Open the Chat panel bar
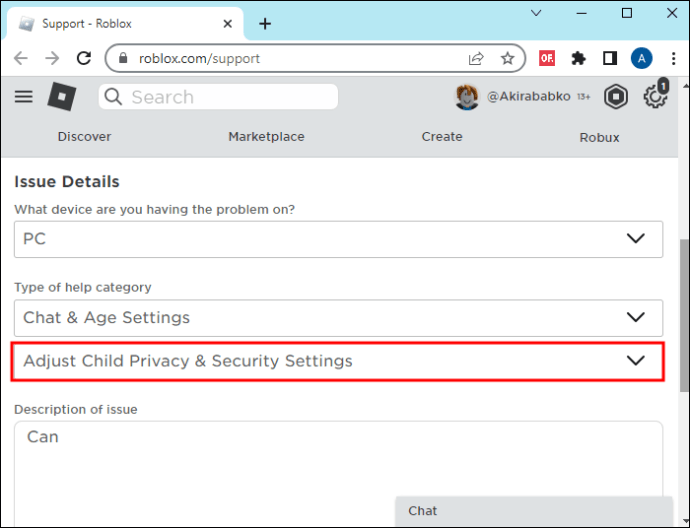Screen dimensions: 690x528 tap(534, 511)
